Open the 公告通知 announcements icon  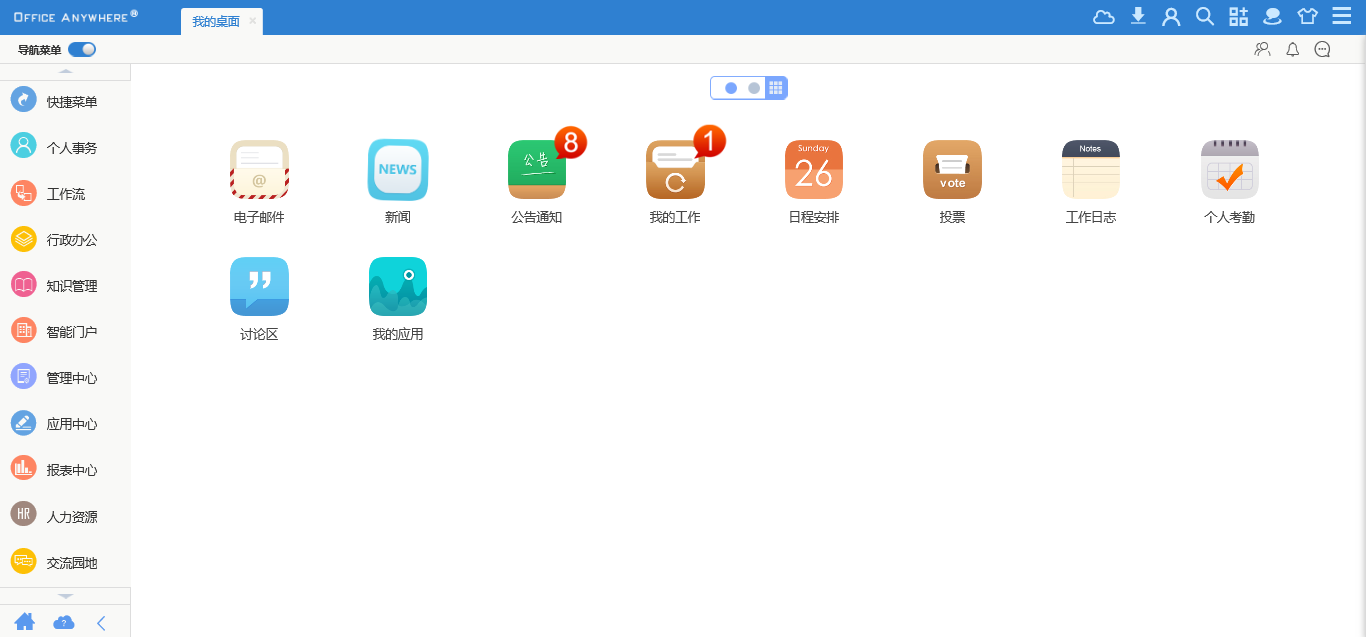click(x=537, y=170)
